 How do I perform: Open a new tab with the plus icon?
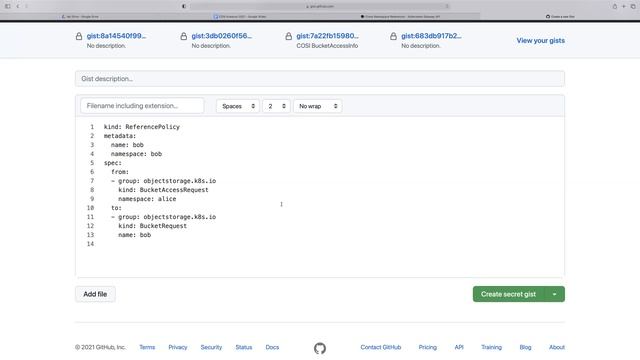(624, 6)
